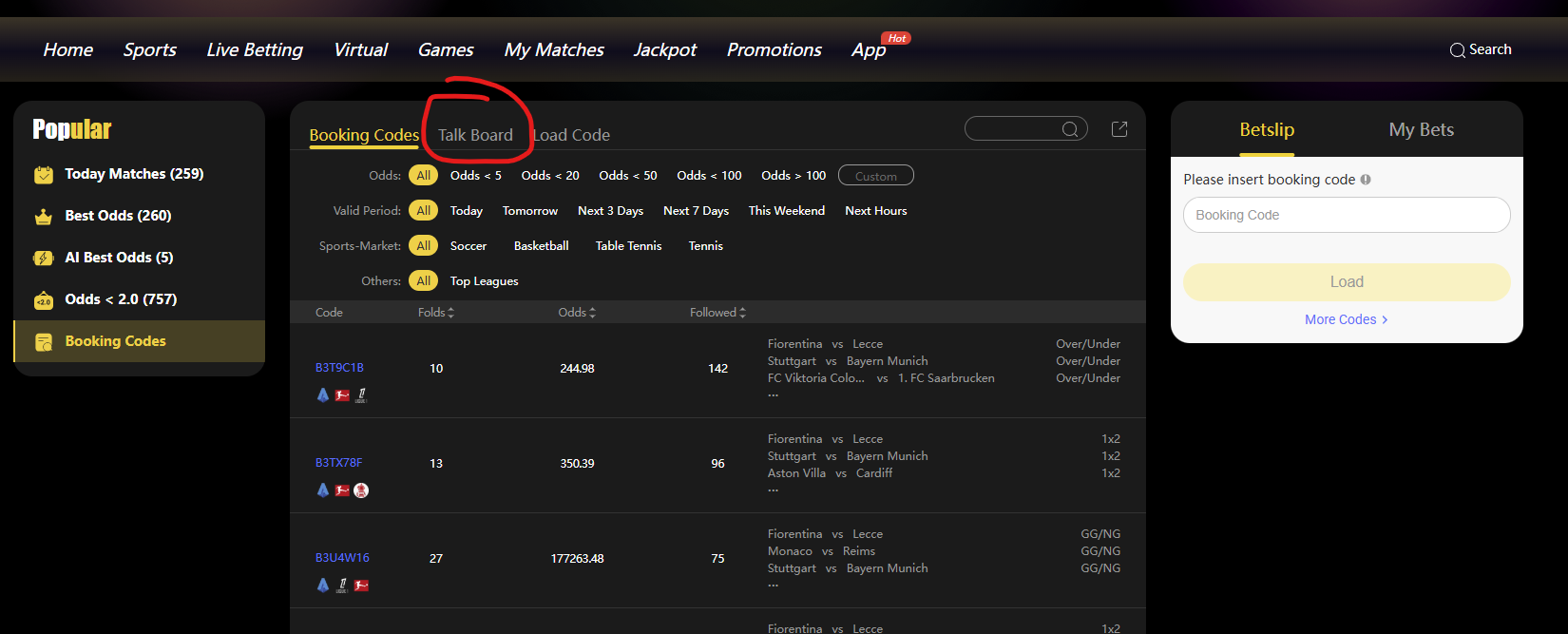This screenshot has height=634, width=1568.
Task: Sort the table by Folds column
Action: pos(436,313)
